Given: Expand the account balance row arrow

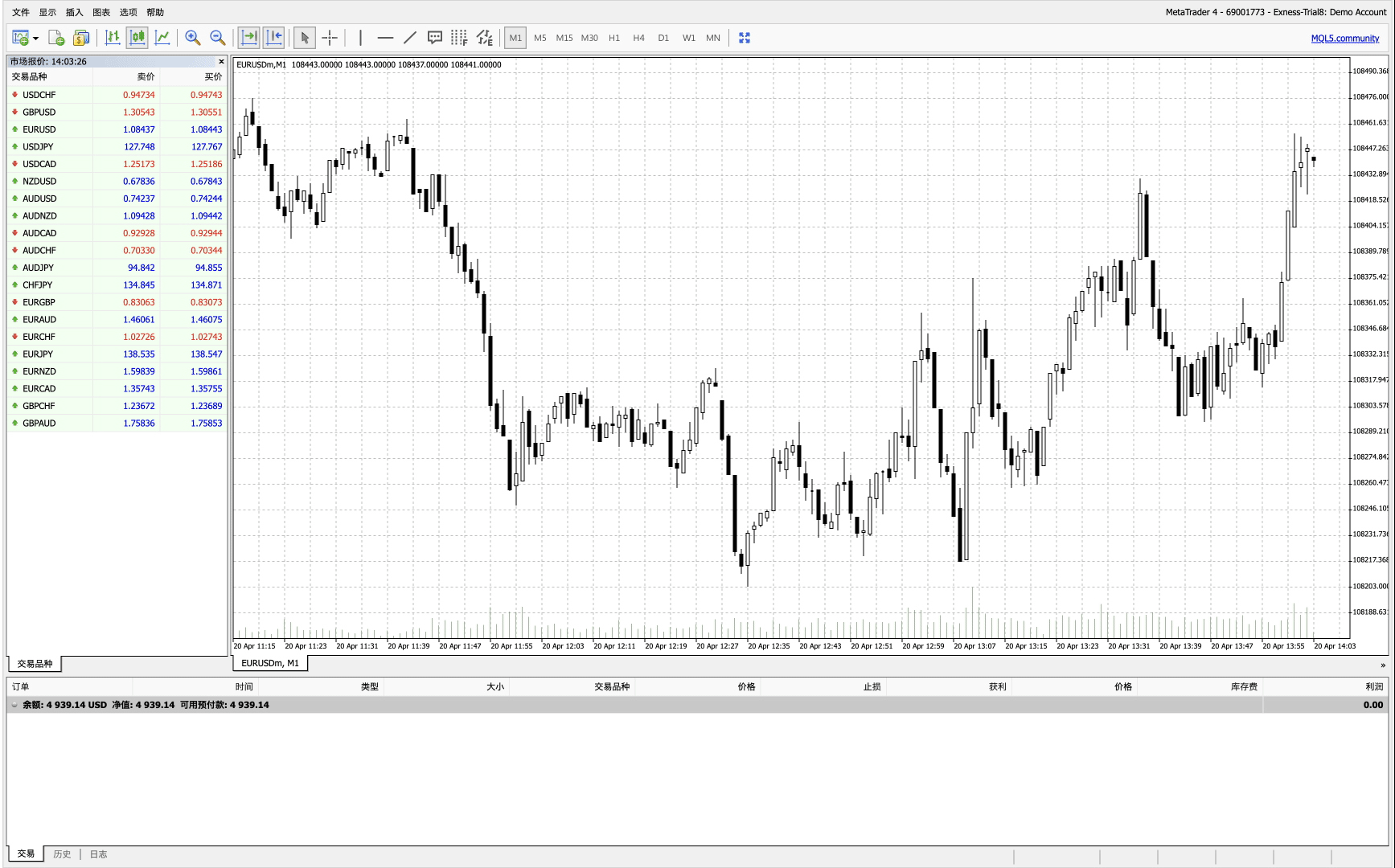Looking at the screenshot, I should pyautogui.click(x=14, y=705).
